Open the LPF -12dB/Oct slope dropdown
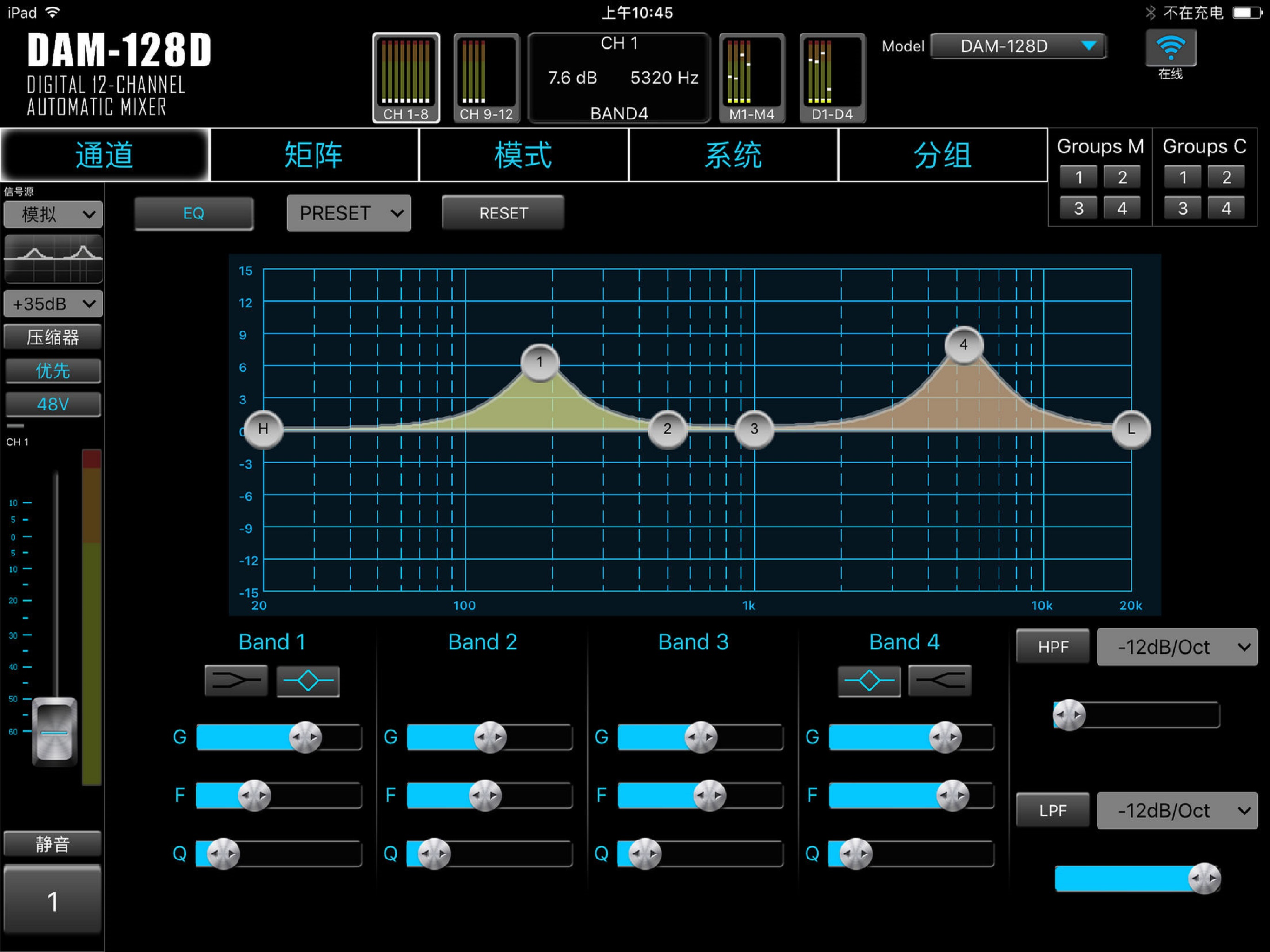The width and height of the screenshot is (1270, 952). click(1177, 811)
